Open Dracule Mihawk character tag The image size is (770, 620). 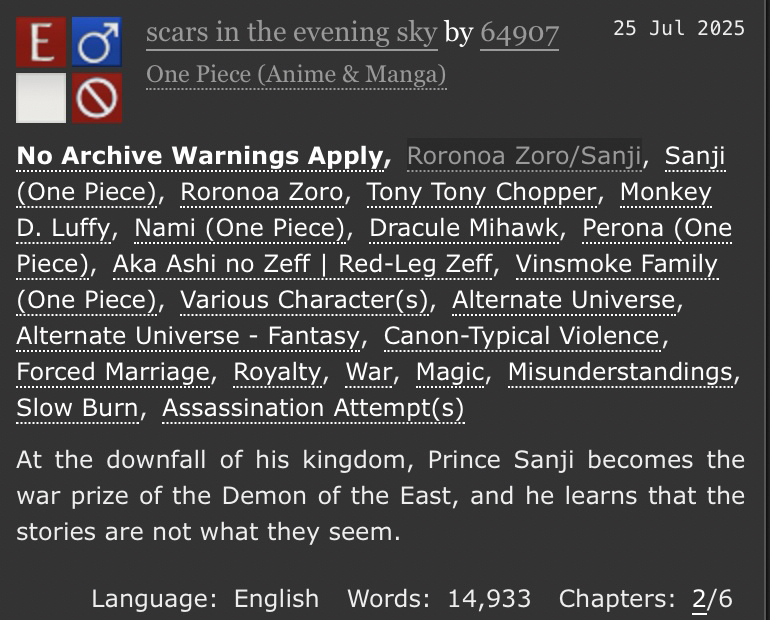pyautogui.click(x=464, y=228)
